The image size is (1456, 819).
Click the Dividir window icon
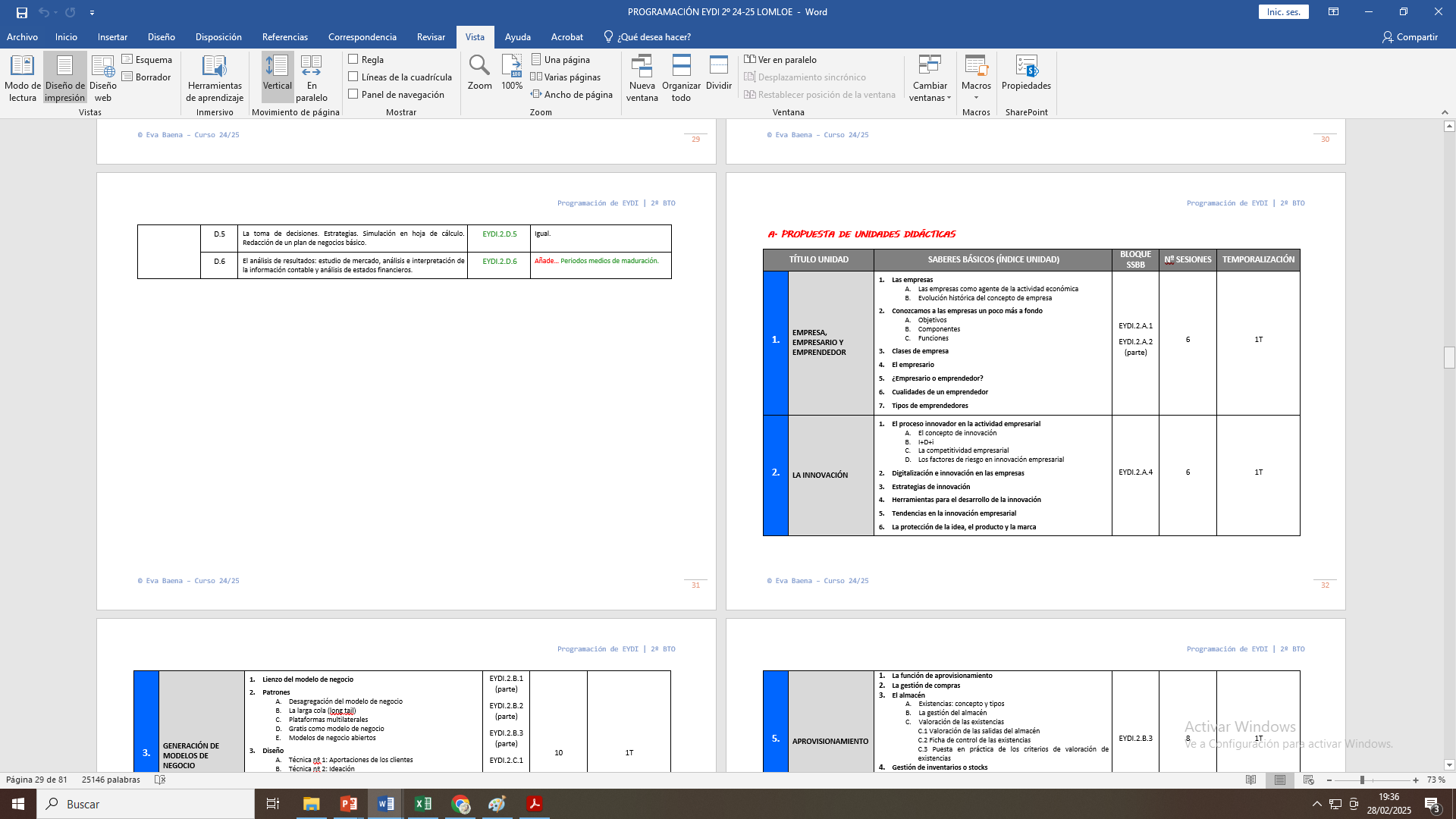tap(718, 67)
